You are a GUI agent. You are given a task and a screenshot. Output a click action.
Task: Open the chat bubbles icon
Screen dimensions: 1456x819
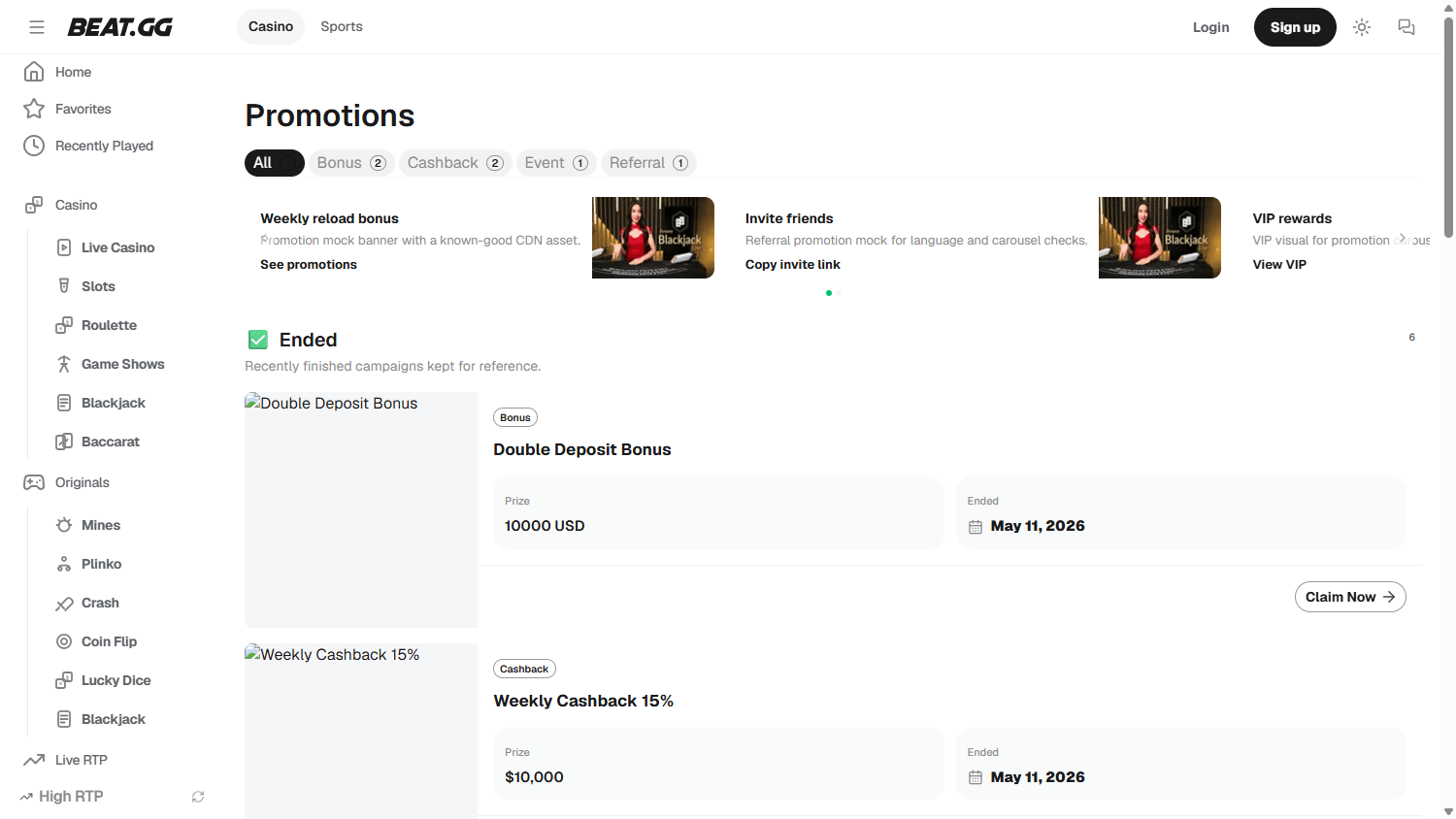(x=1406, y=27)
